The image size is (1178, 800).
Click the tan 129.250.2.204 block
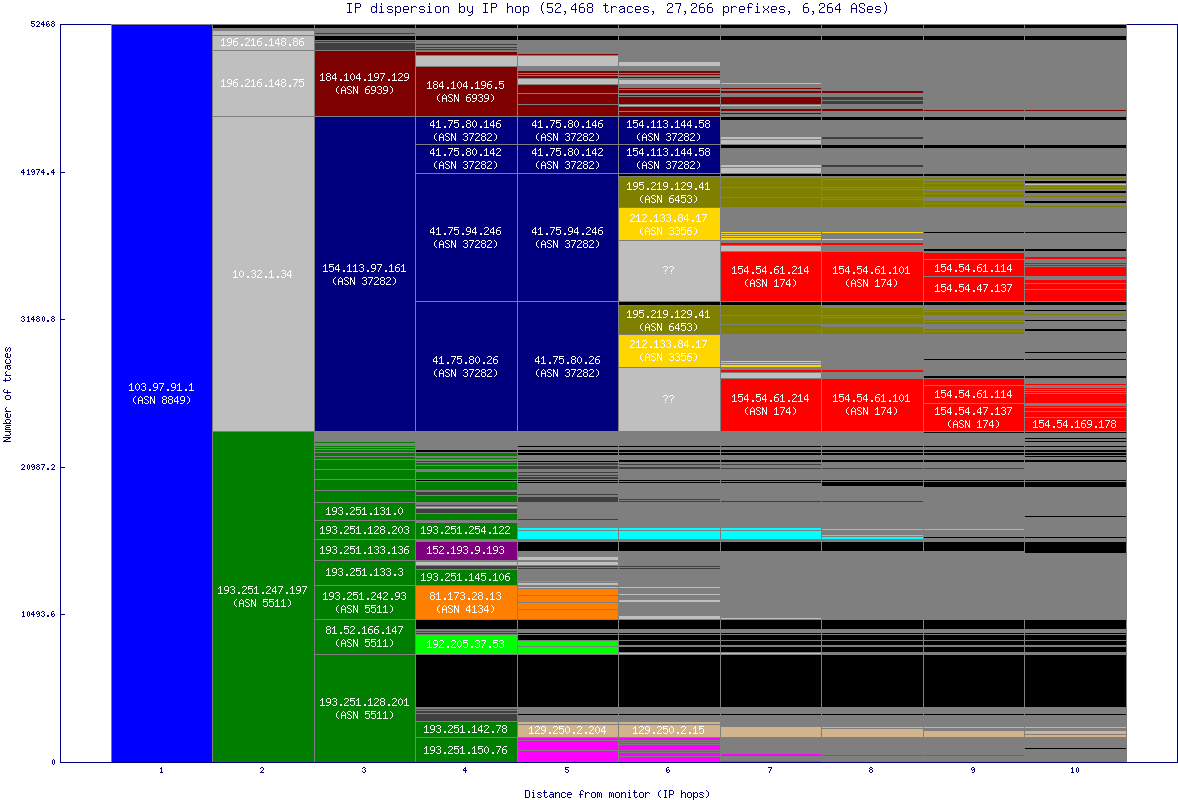(567, 730)
